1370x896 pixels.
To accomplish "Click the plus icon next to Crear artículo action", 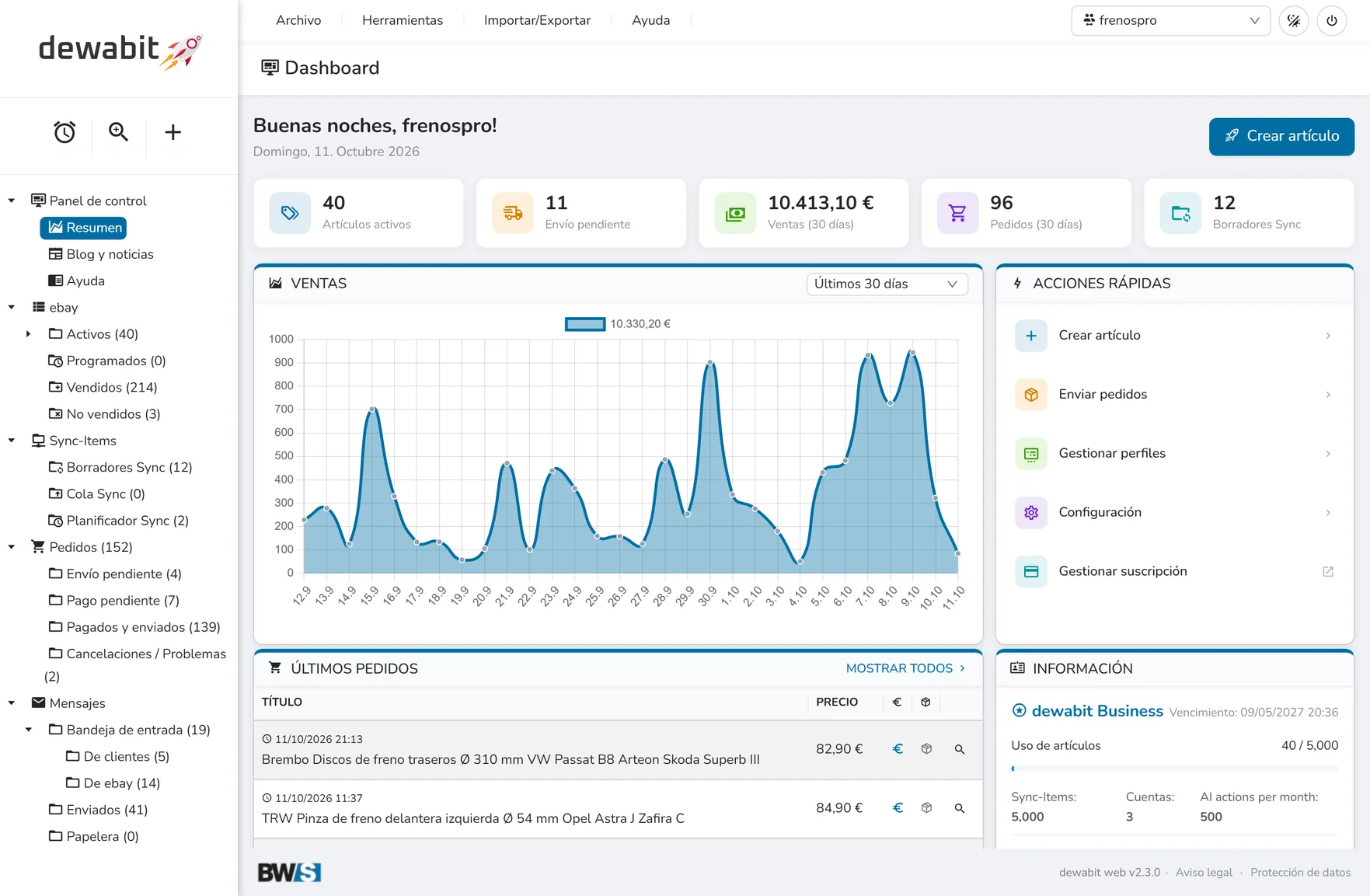I will pyautogui.click(x=1031, y=336).
